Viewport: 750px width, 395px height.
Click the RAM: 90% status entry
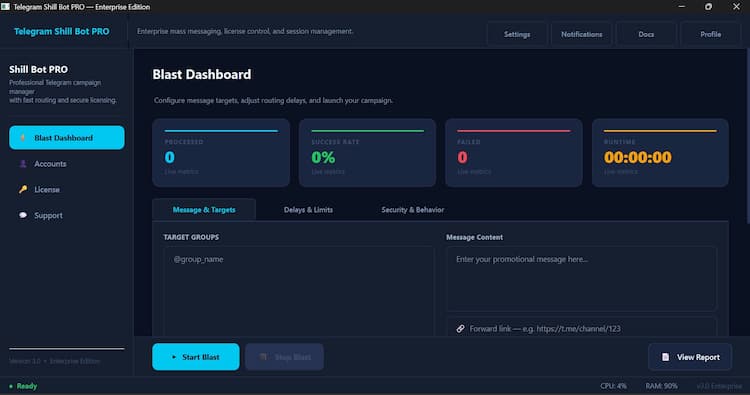coord(661,386)
